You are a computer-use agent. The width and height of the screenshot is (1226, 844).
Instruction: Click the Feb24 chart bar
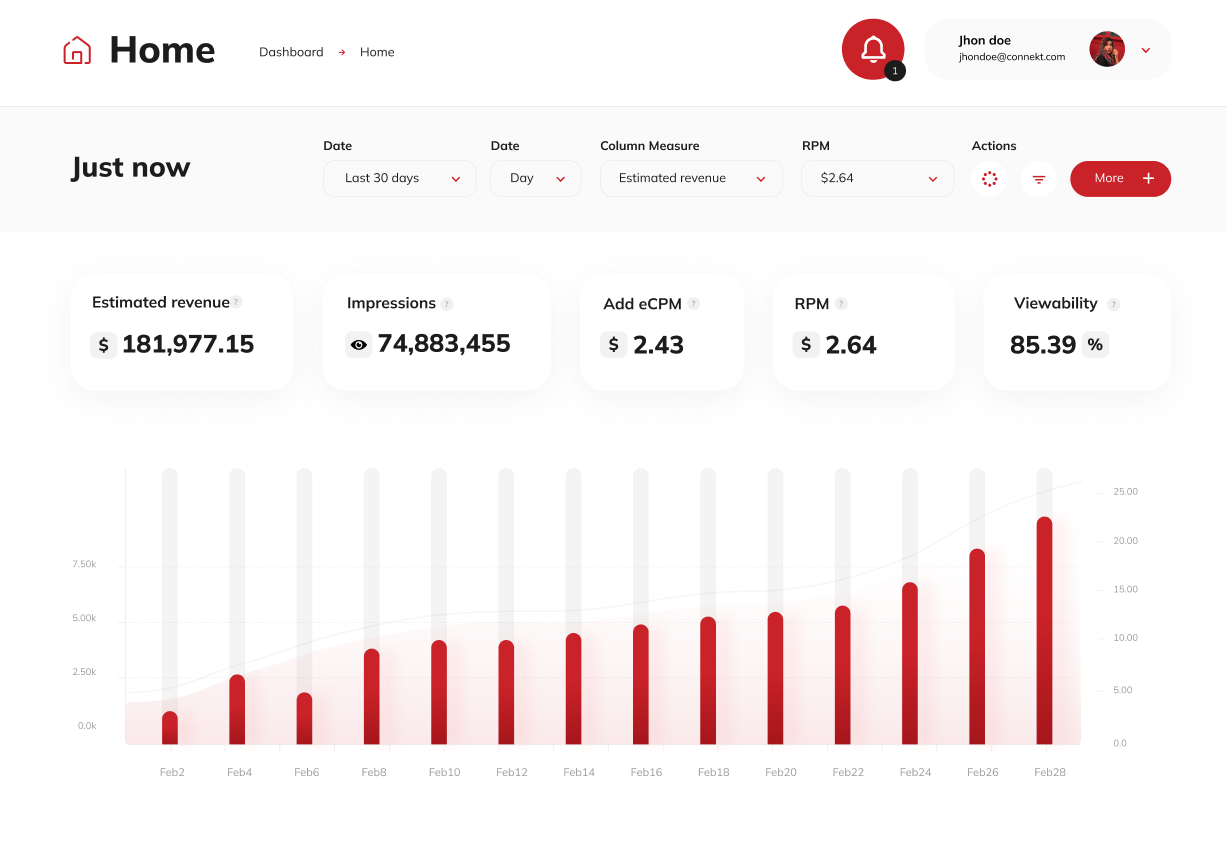point(910,663)
